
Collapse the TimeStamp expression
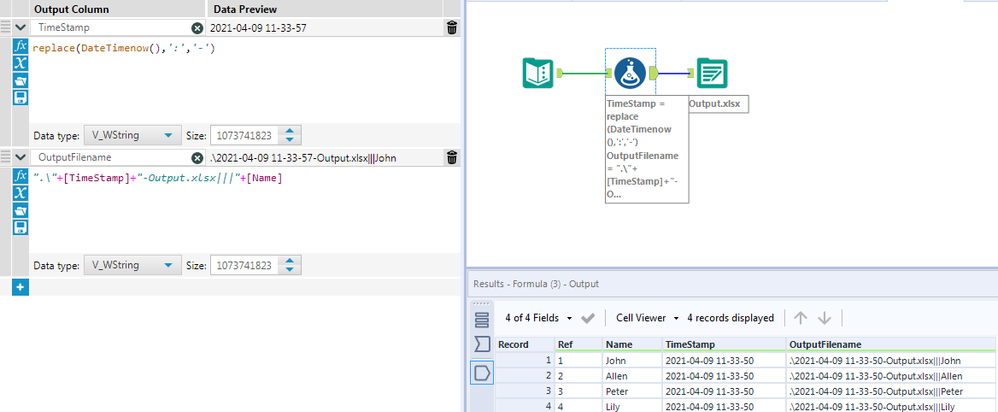coord(20,28)
